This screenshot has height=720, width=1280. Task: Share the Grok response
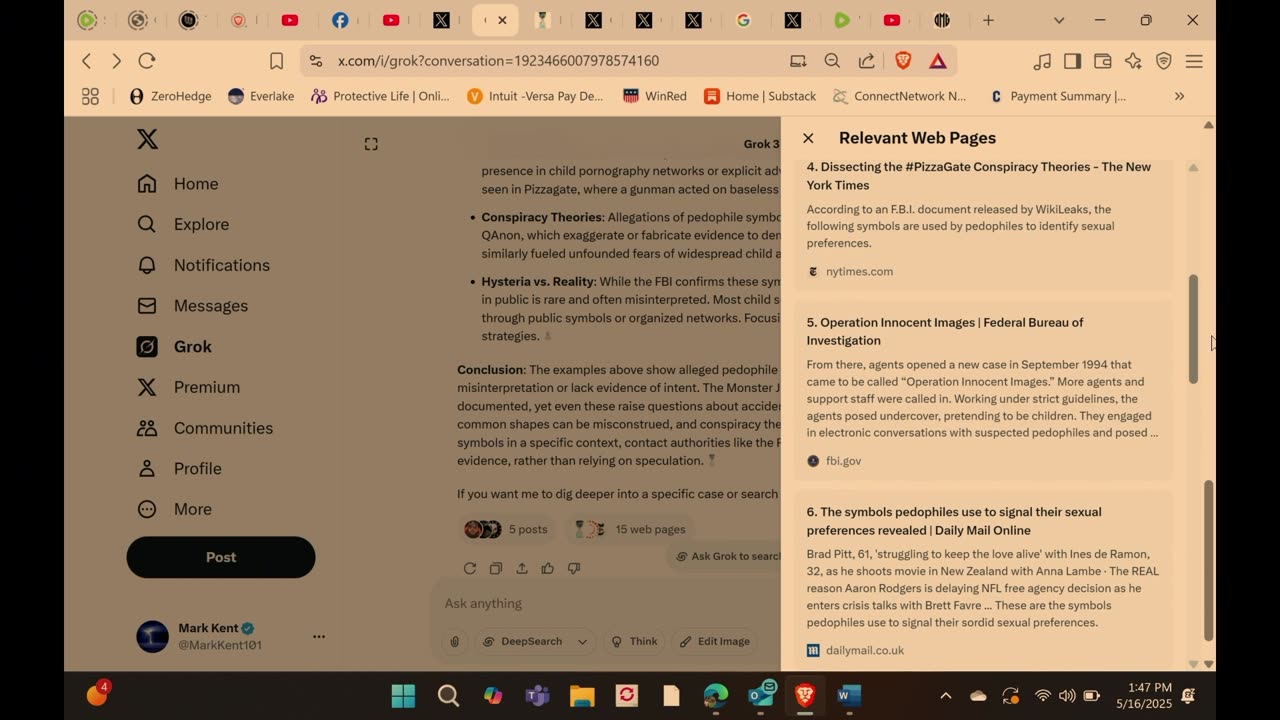click(x=521, y=568)
